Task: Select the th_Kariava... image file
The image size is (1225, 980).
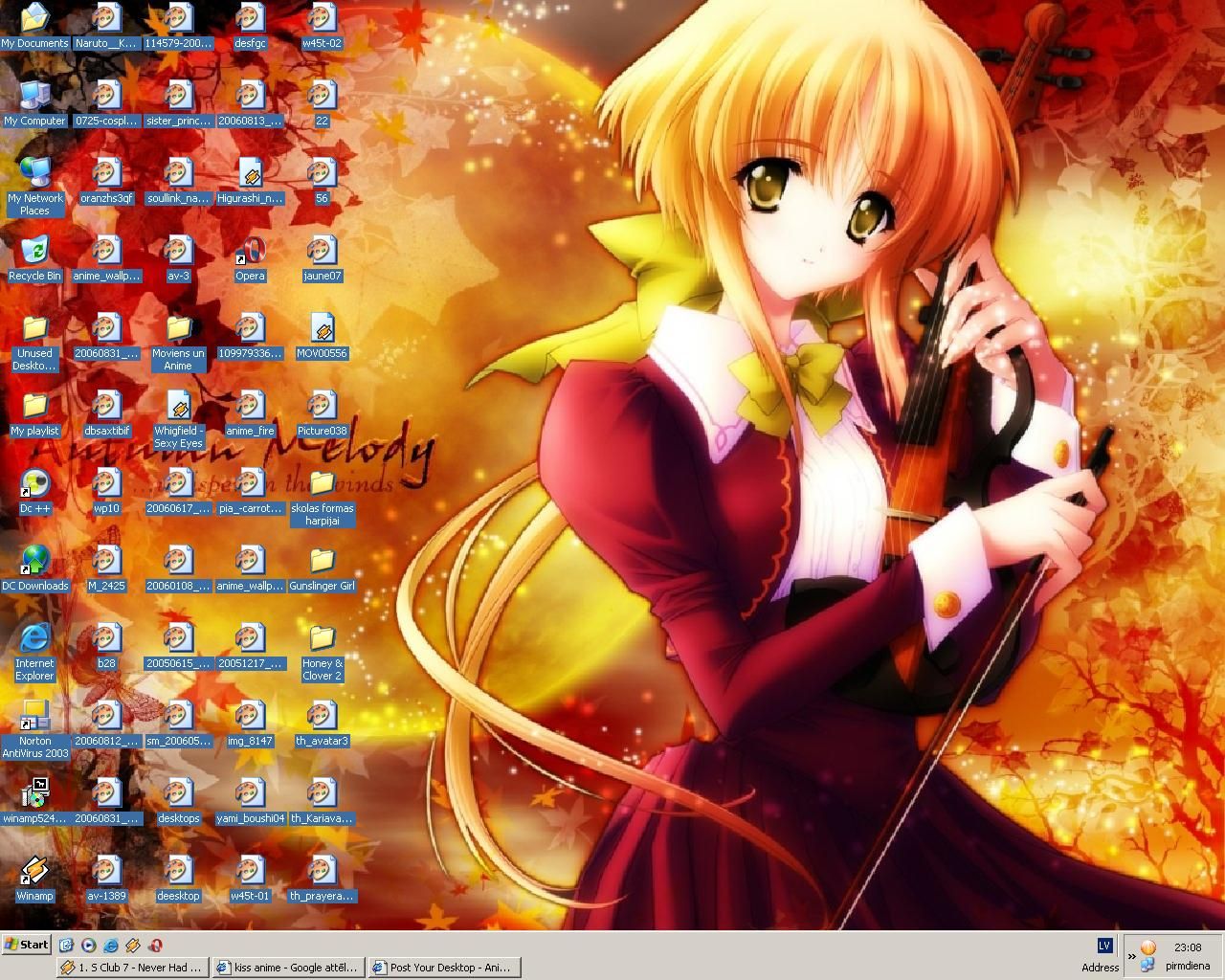Action: pyautogui.click(x=322, y=801)
